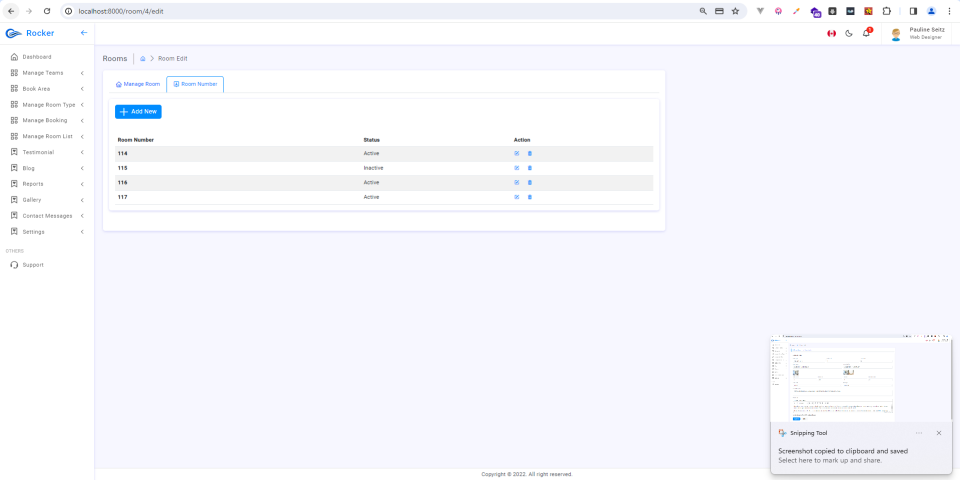Click Room Edit breadcrumb text
Screen dimensions: 960x480
[x=173, y=59]
